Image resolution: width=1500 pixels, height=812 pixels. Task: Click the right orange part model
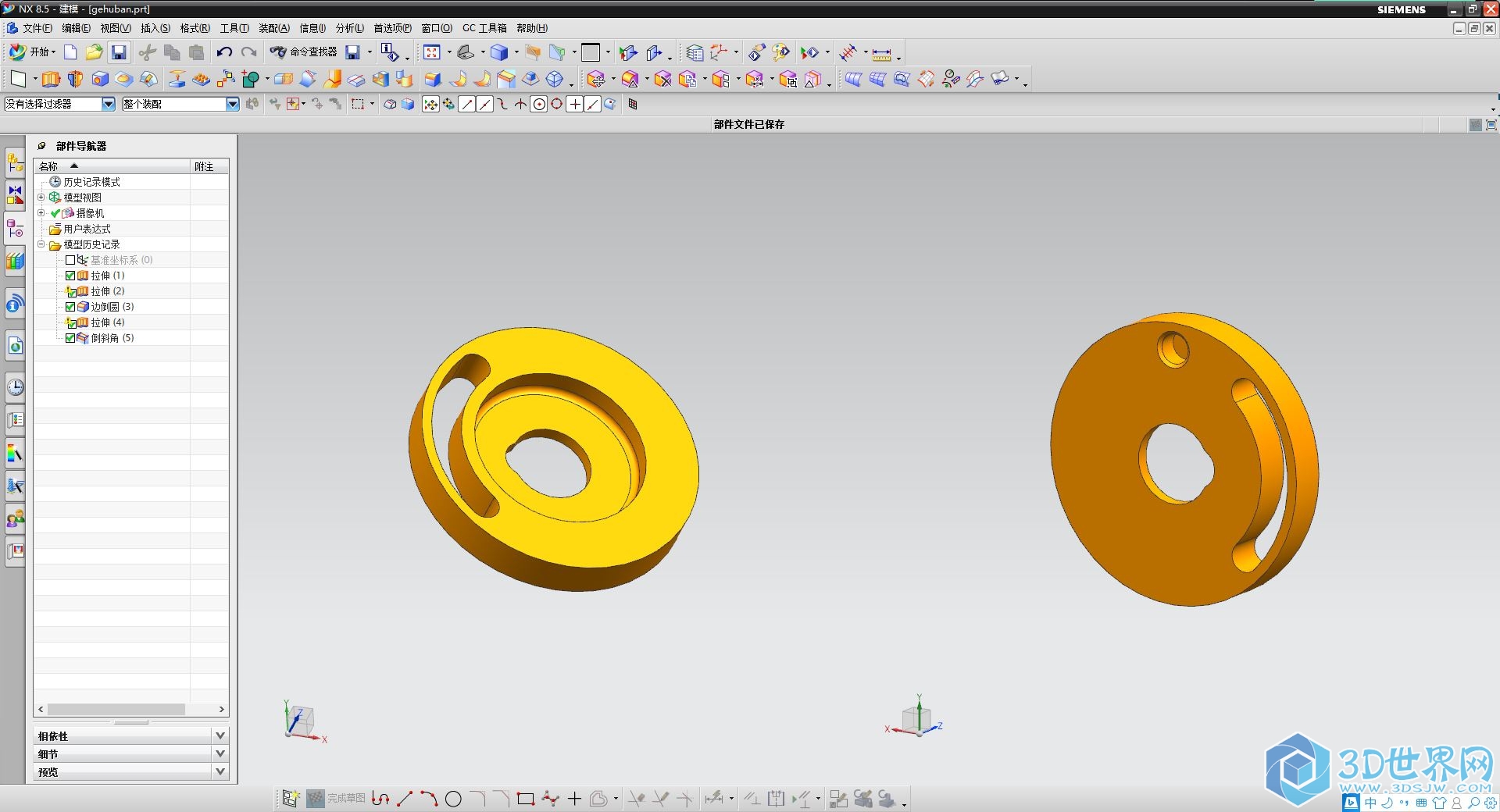[1184, 459]
